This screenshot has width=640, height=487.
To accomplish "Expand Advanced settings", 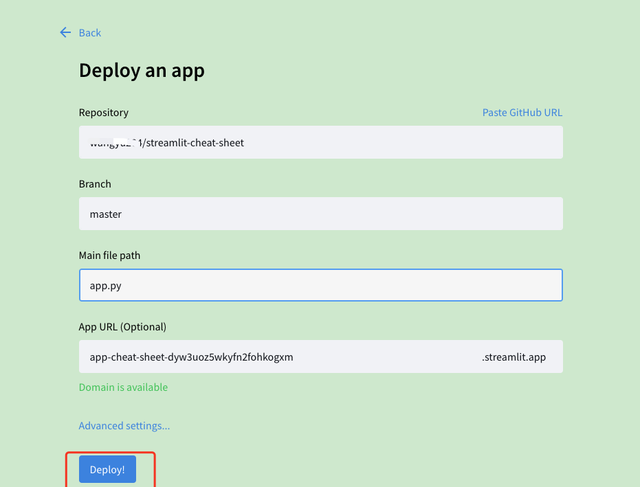I will (x=124, y=425).
